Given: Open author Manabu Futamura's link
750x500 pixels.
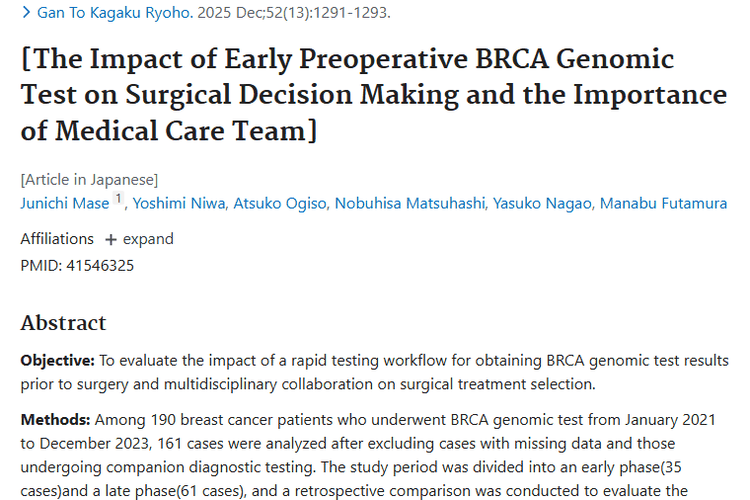Looking at the screenshot, I should point(663,204).
